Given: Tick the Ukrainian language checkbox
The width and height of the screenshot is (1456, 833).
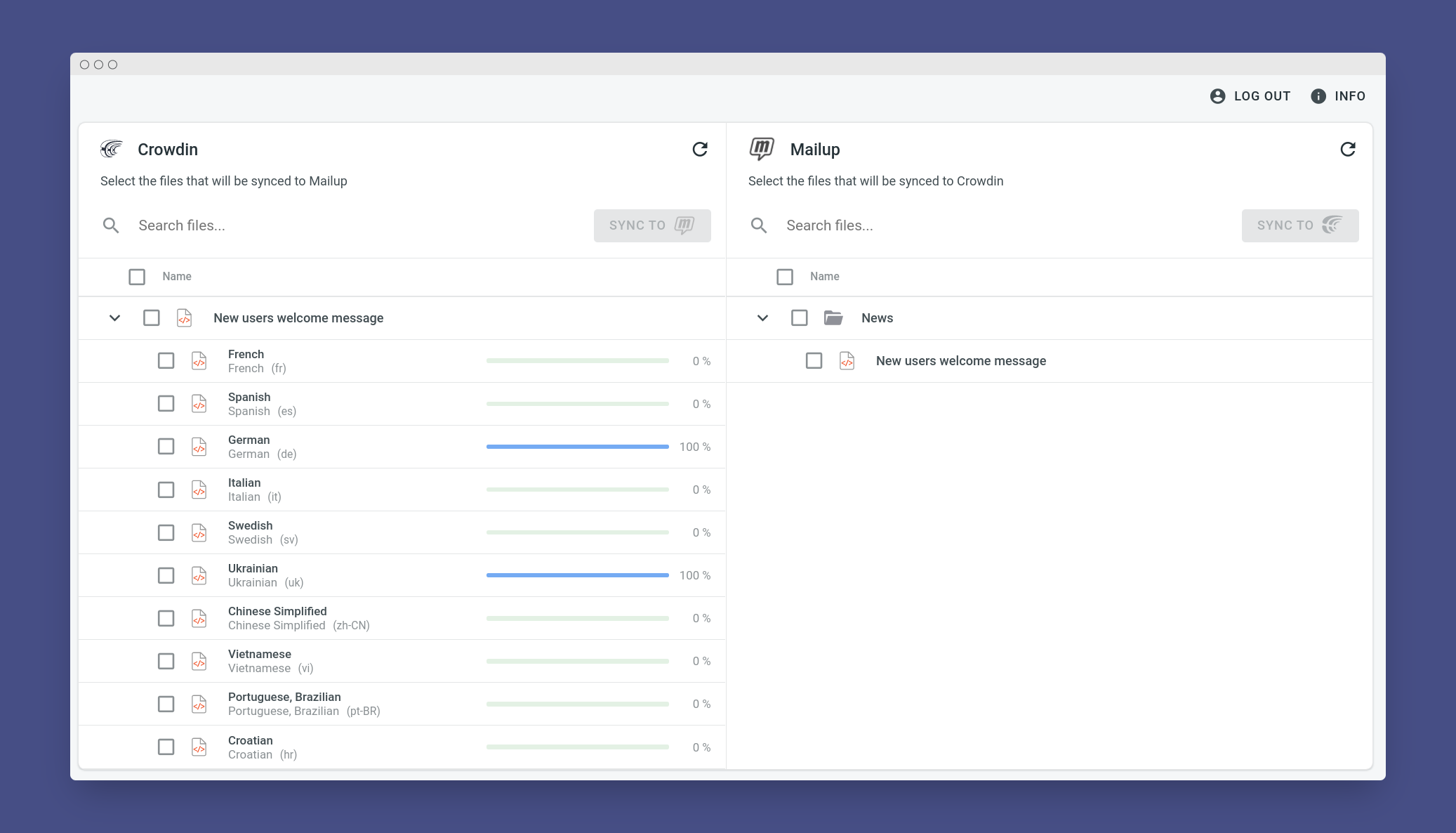Looking at the screenshot, I should 166,575.
